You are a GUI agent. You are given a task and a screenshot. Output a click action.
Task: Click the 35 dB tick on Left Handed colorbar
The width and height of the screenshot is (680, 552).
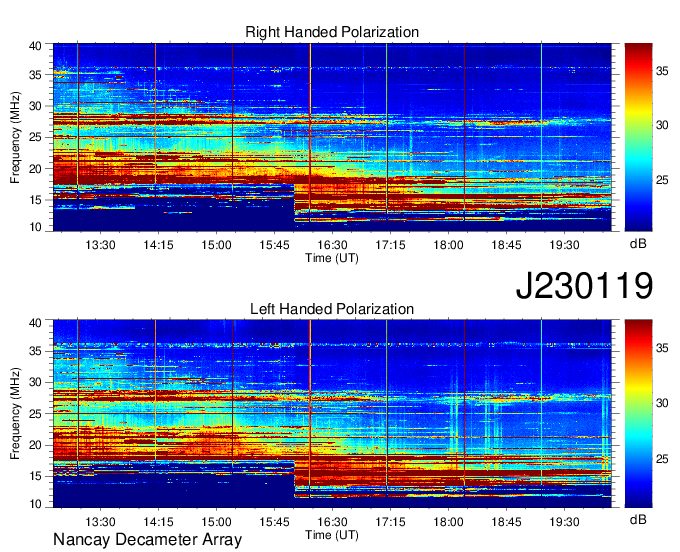click(x=662, y=348)
